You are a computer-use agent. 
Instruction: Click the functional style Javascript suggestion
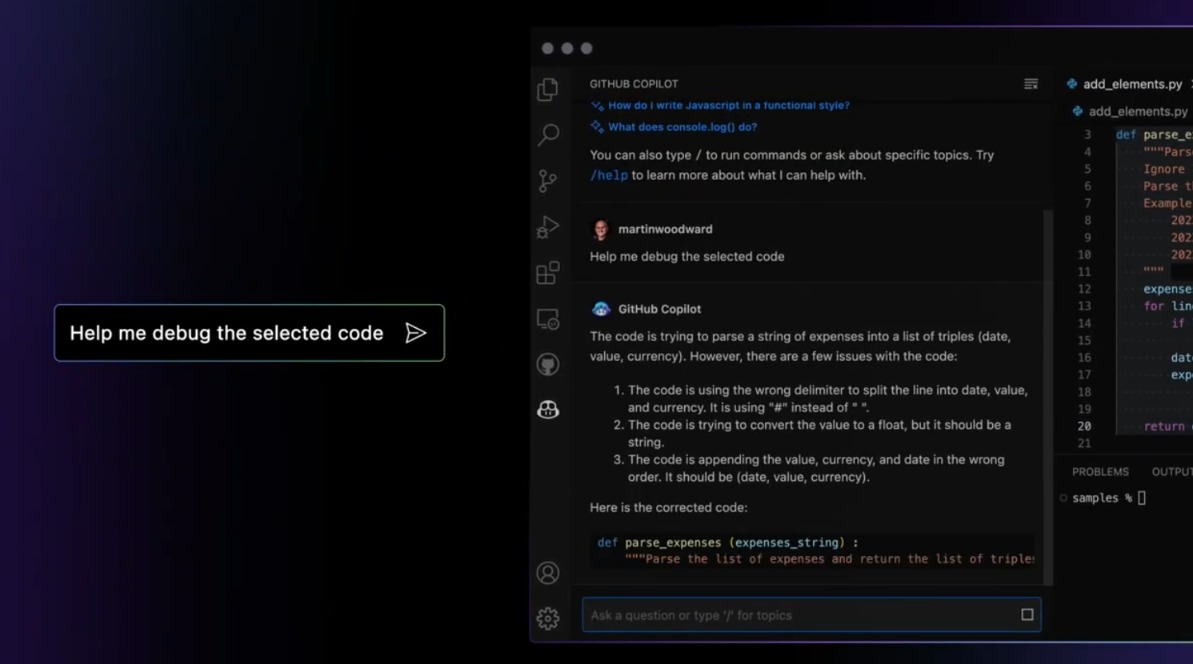click(x=728, y=105)
